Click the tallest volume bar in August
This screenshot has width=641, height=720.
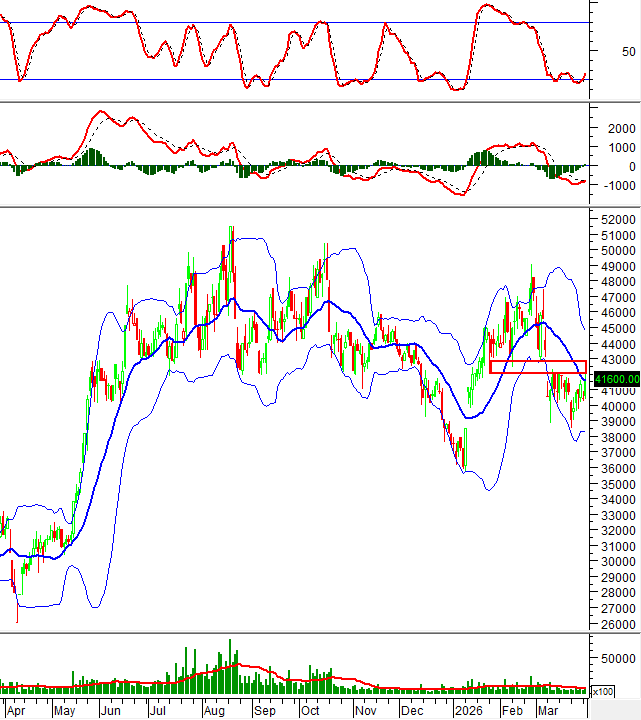pos(229,666)
